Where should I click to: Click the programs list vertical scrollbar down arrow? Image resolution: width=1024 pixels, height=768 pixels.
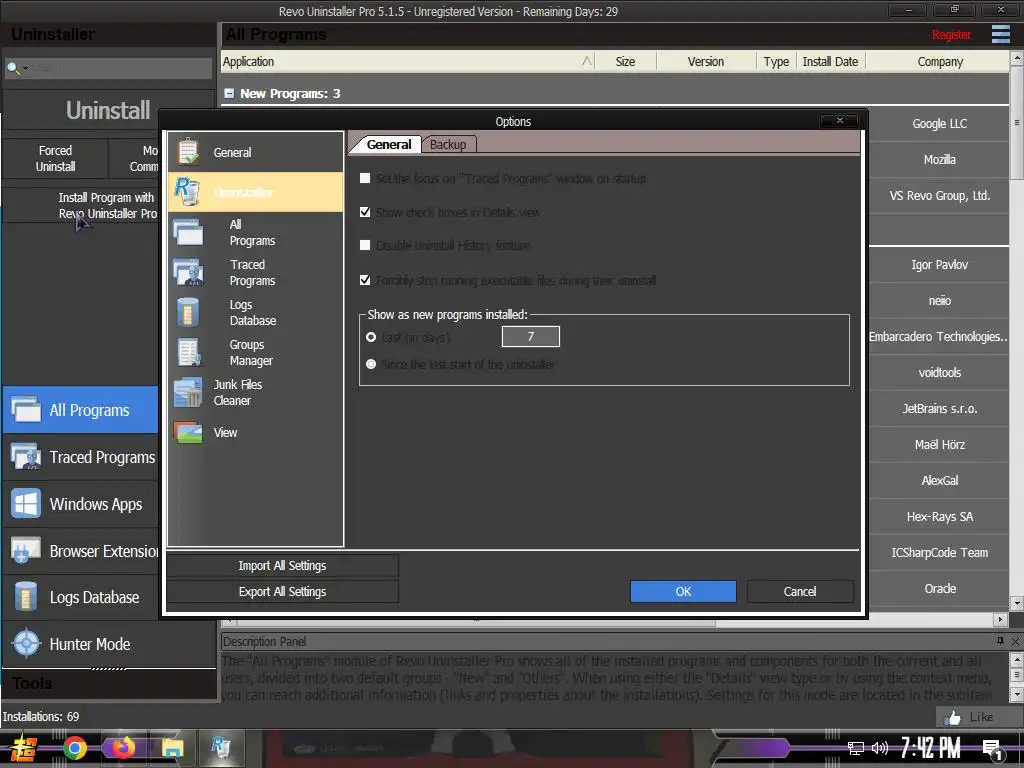[1016, 602]
